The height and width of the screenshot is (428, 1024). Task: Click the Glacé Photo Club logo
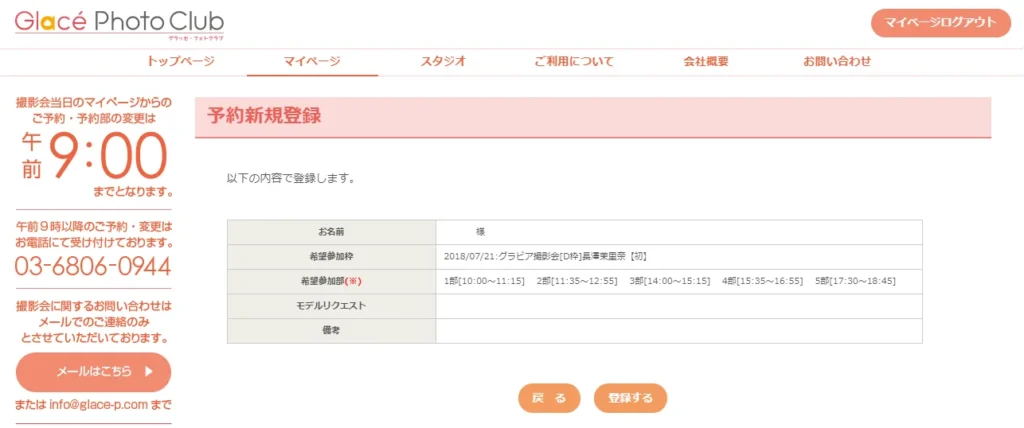coord(119,22)
